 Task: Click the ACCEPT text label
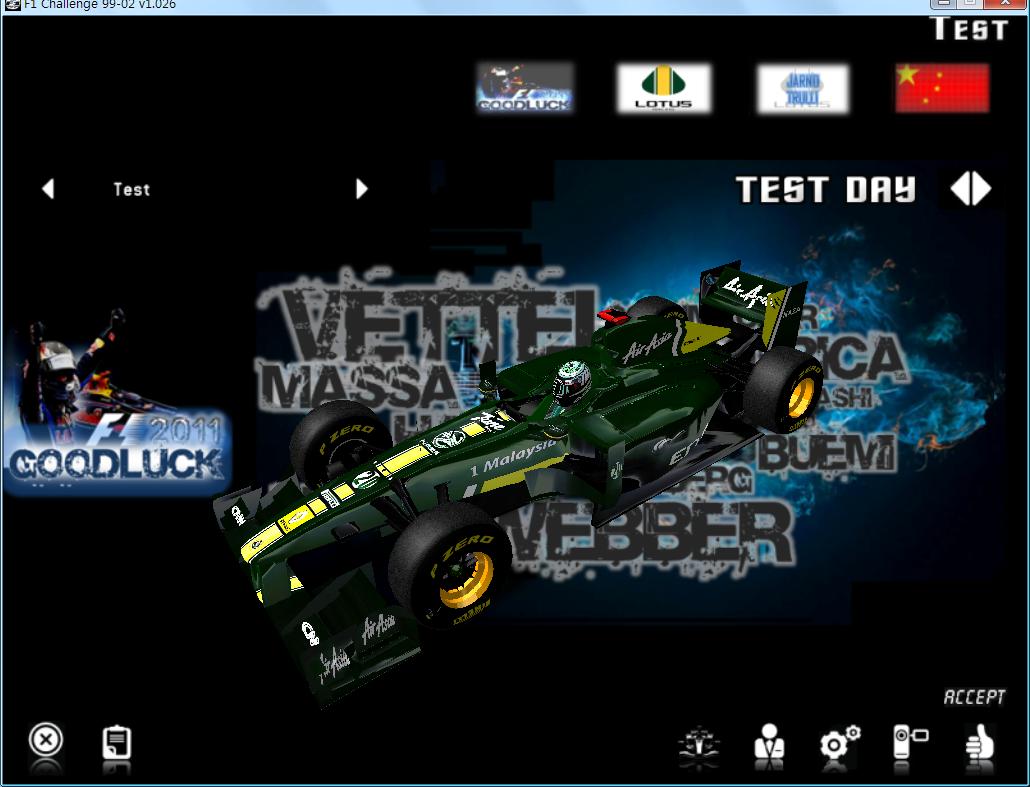pos(974,697)
